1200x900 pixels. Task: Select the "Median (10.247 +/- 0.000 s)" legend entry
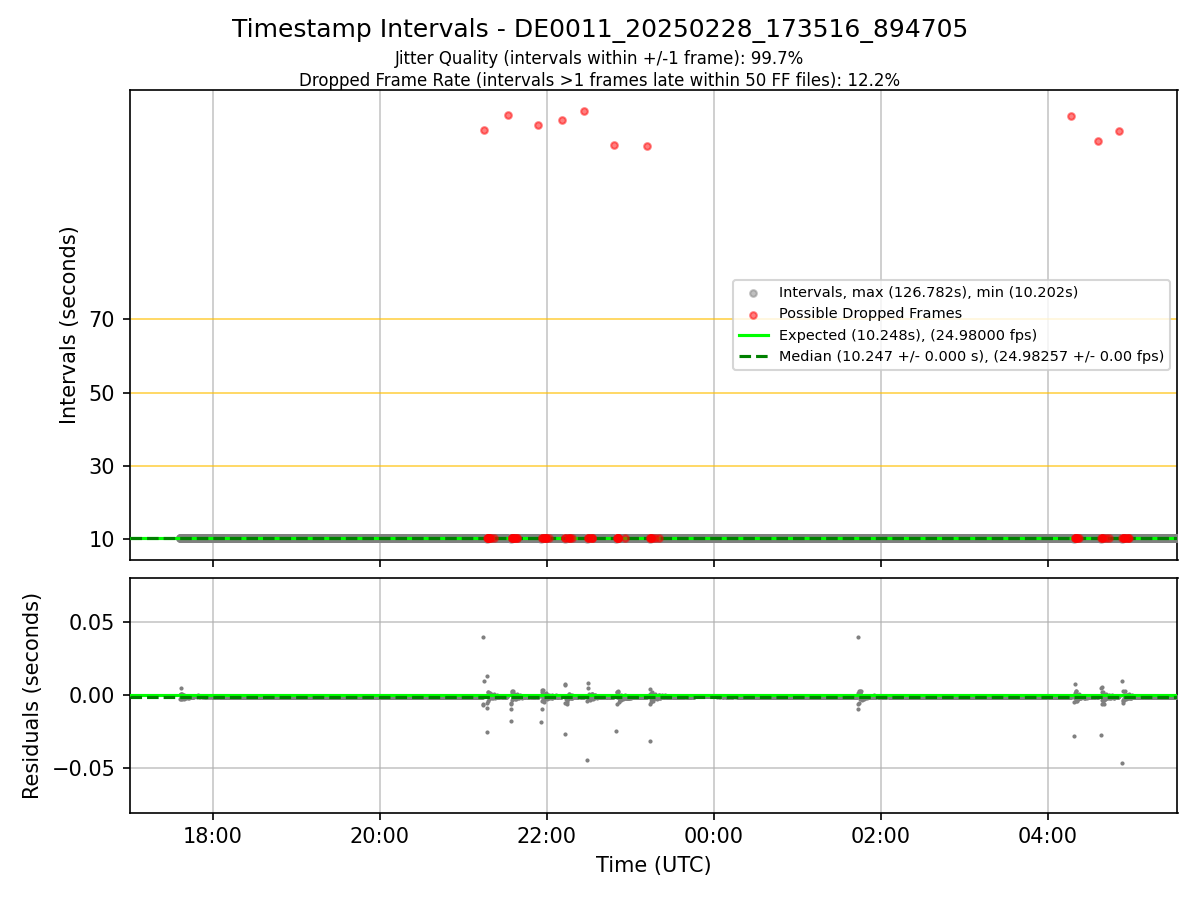tap(971, 356)
